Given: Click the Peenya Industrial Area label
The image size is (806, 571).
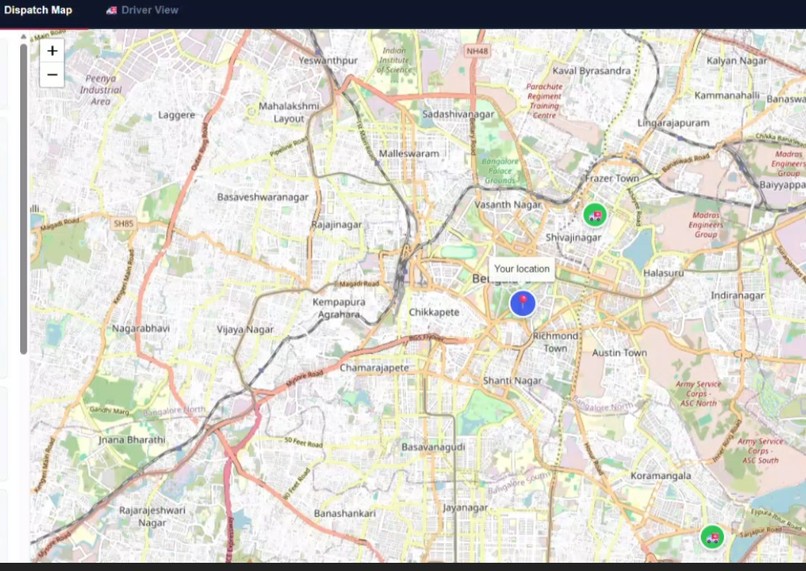Looking at the screenshot, I should coord(101,90).
